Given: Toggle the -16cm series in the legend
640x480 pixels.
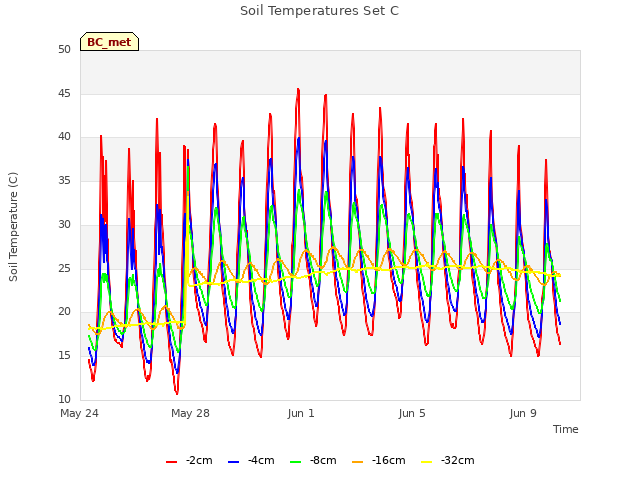Looking at the screenshot, I should pyautogui.click(x=379, y=460).
